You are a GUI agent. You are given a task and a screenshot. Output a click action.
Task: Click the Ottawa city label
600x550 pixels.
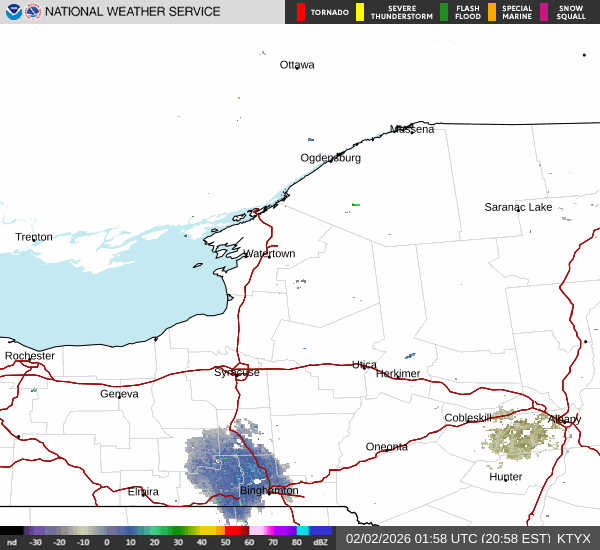[297, 65]
